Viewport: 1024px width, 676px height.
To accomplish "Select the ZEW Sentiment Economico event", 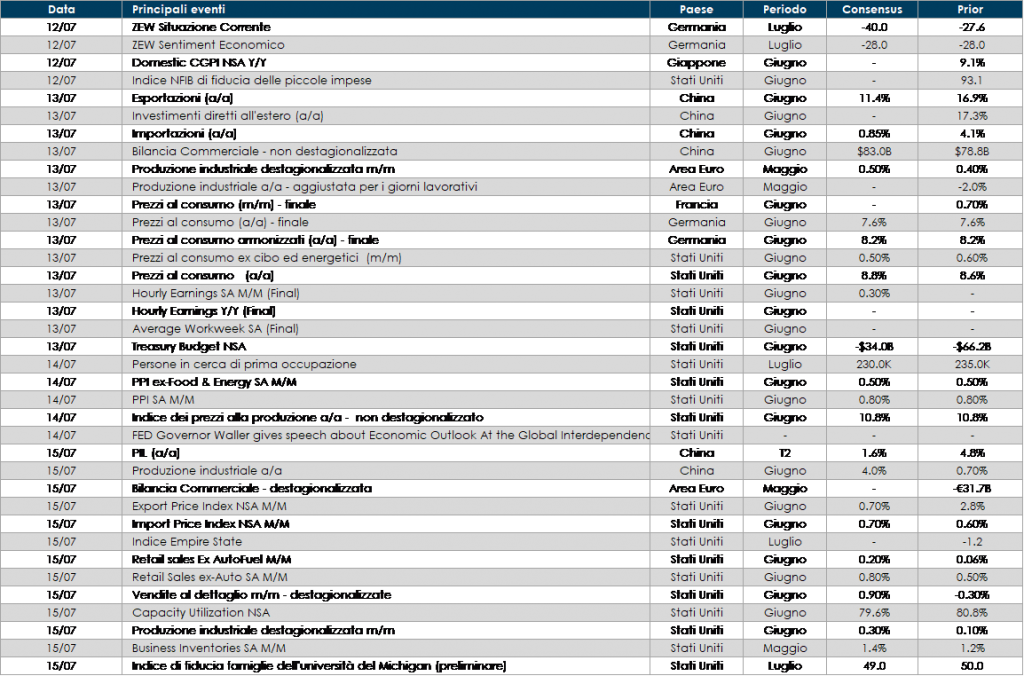I will (208, 45).
